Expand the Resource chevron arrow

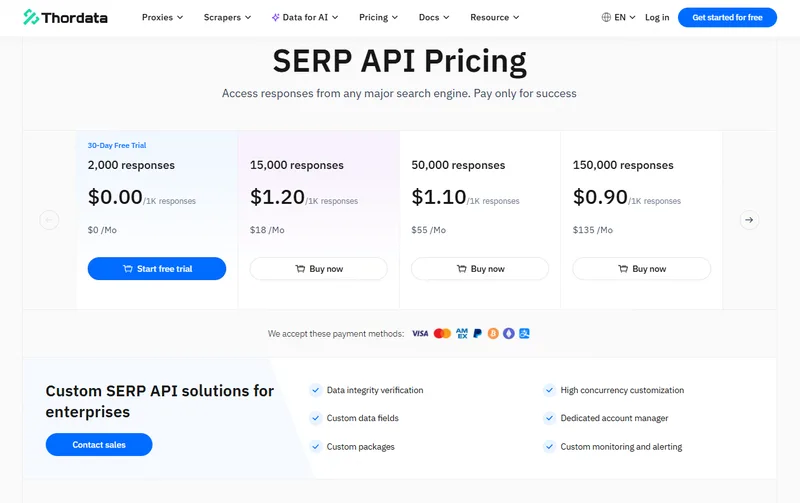516,17
